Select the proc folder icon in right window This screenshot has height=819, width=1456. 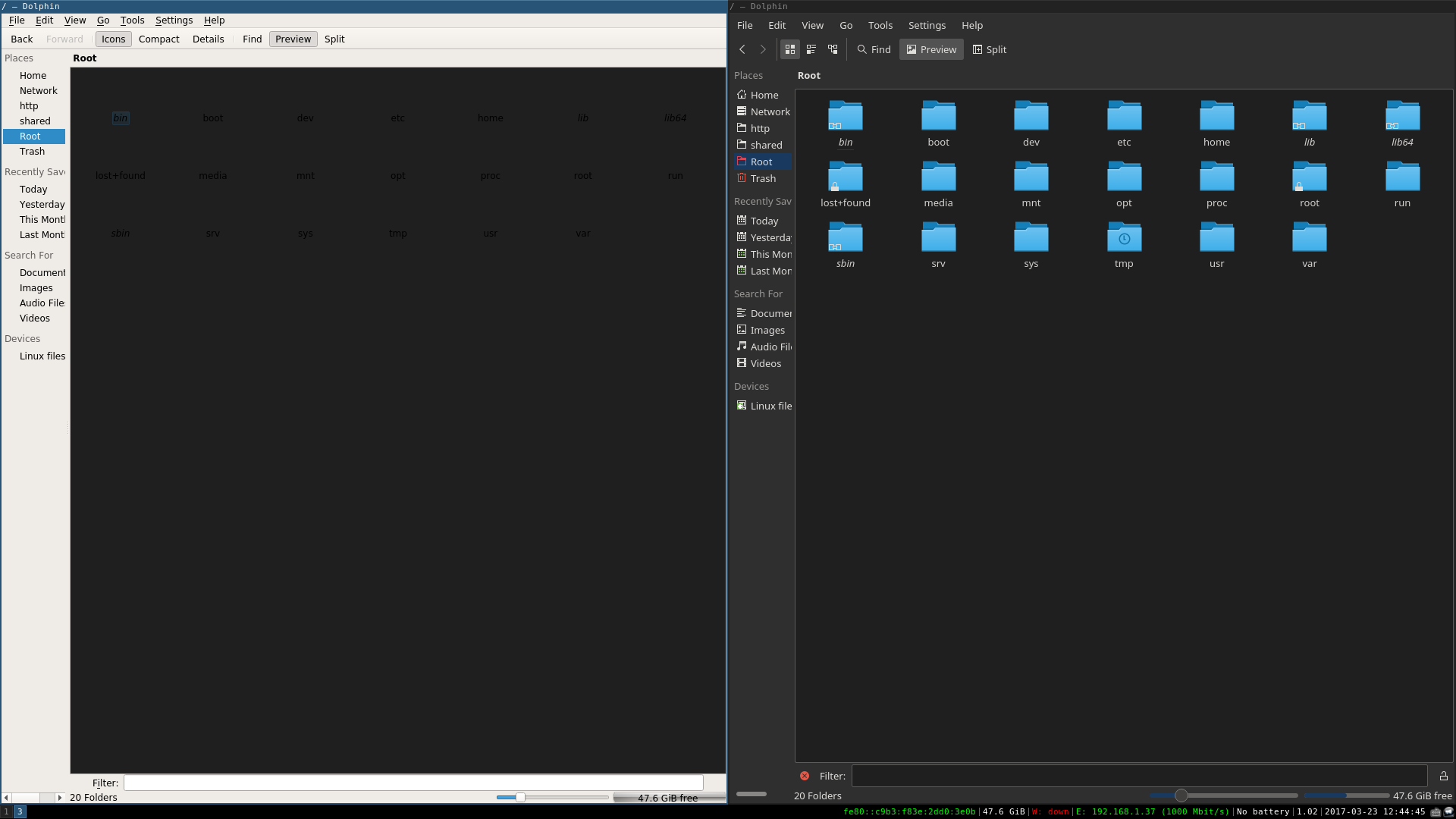1216,177
